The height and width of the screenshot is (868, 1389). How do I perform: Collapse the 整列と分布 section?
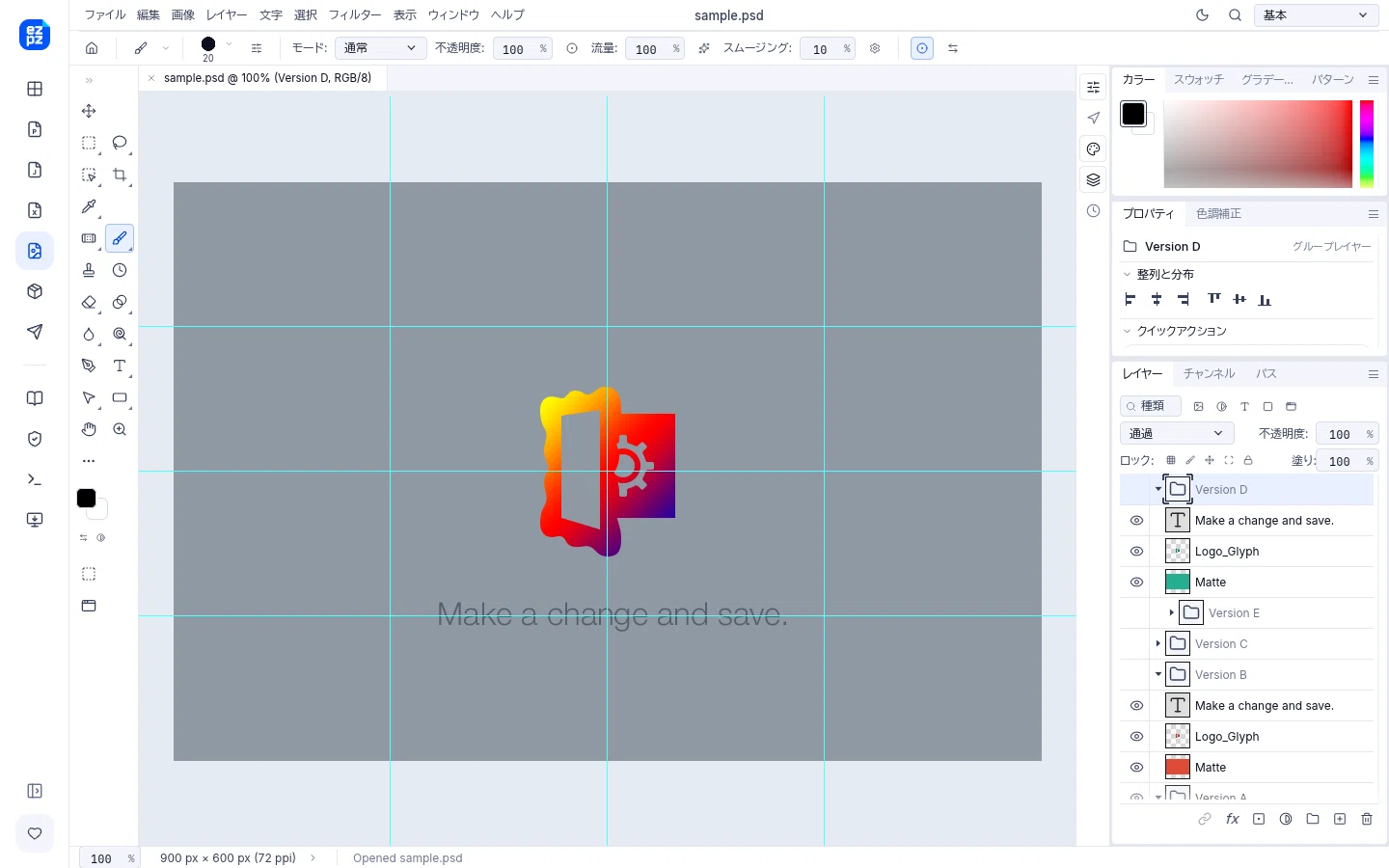point(1127,274)
